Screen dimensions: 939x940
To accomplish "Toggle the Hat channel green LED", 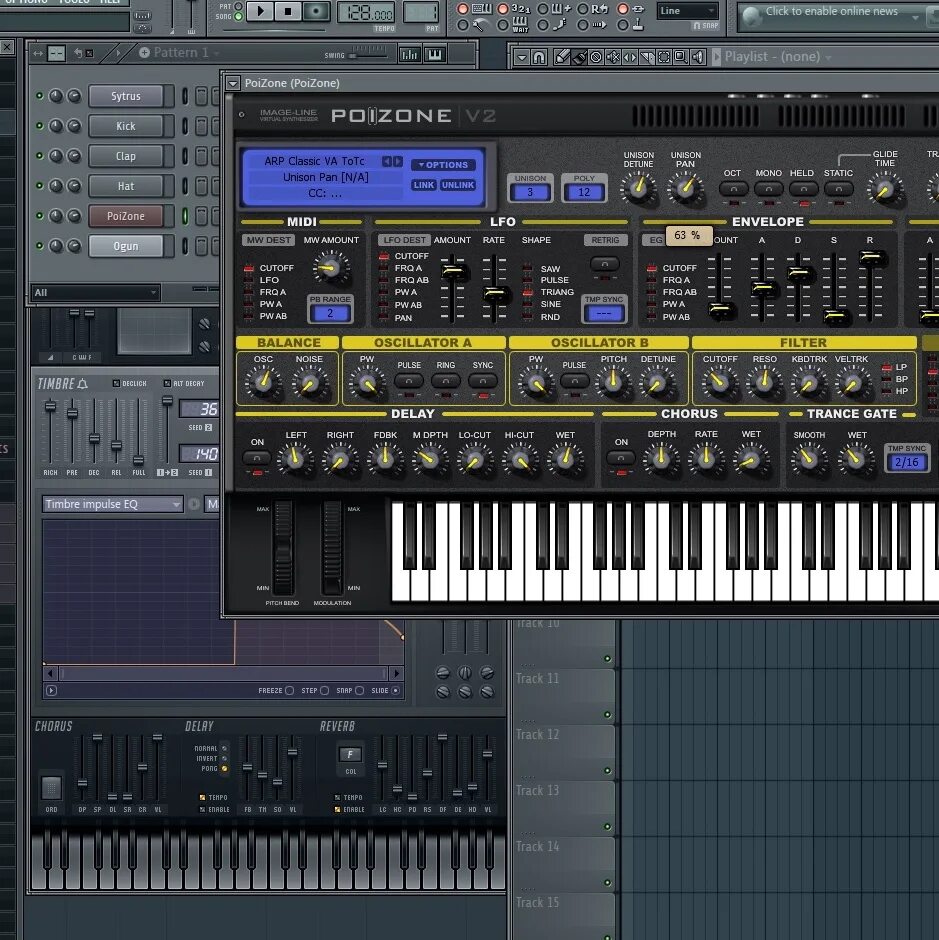I will (x=40, y=186).
